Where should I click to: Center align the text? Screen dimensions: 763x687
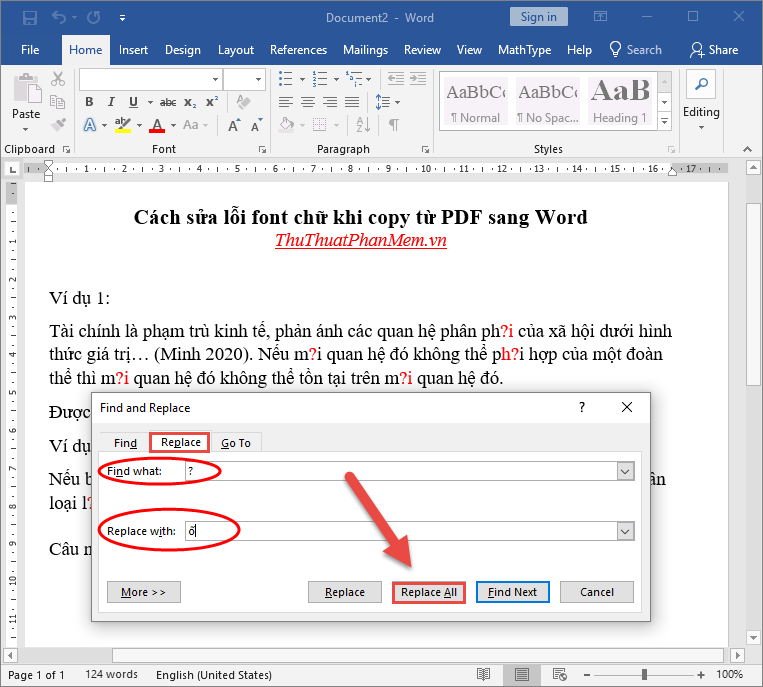[x=308, y=102]
